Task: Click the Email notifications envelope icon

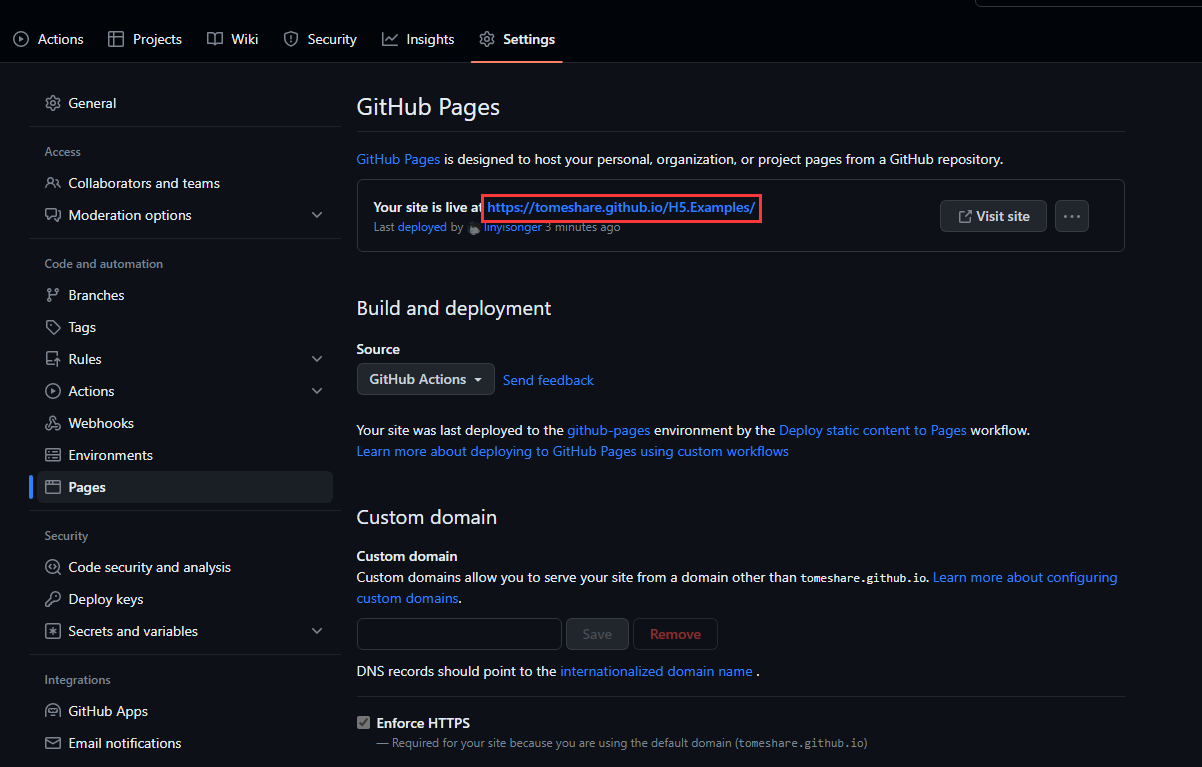Action: [x=53, y=743]
